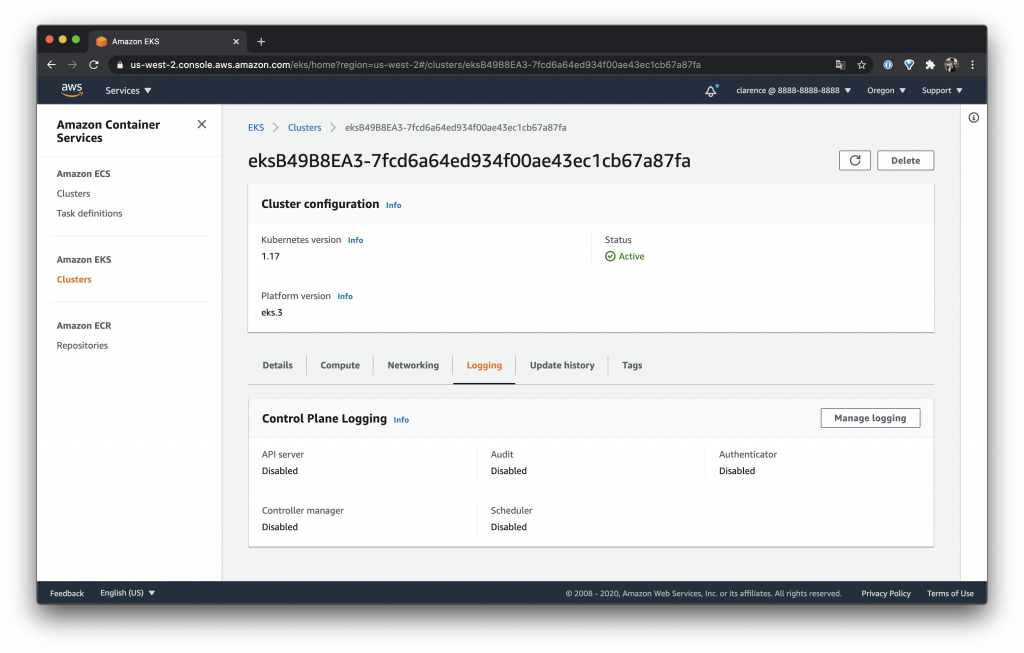Image resolution: width=1024 pixels, height=653 pixels.
Task: Open Task definitions in sidebar
Action: coord(89,214)
